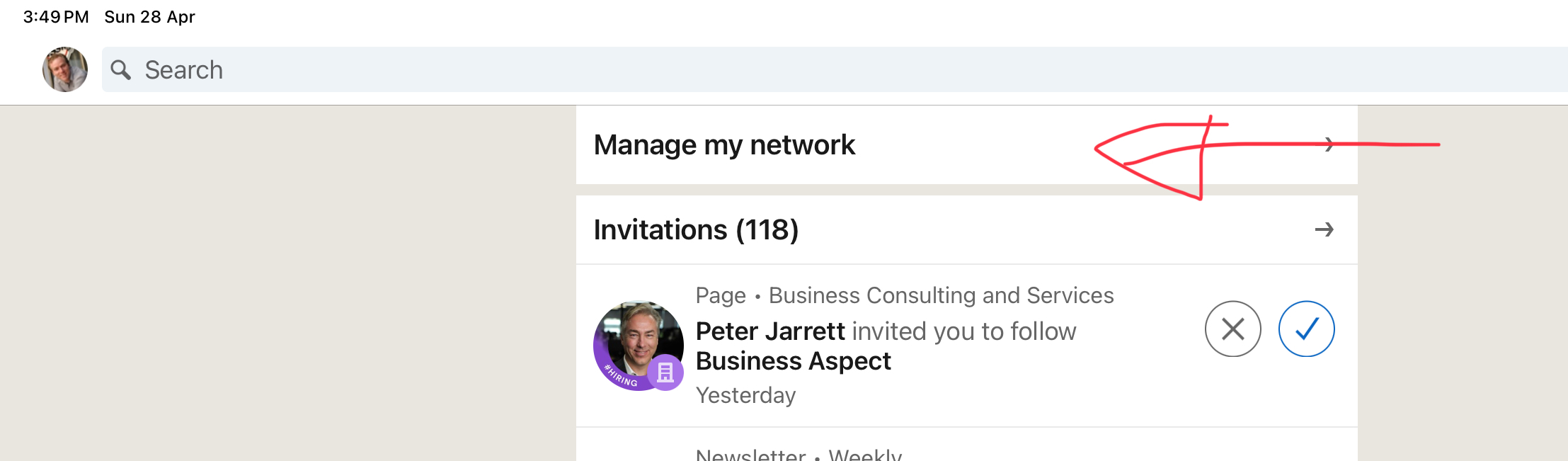1568x461 pixels.
Task: Open Peter Jarrett's name link
Action: [x=770, y=331]
